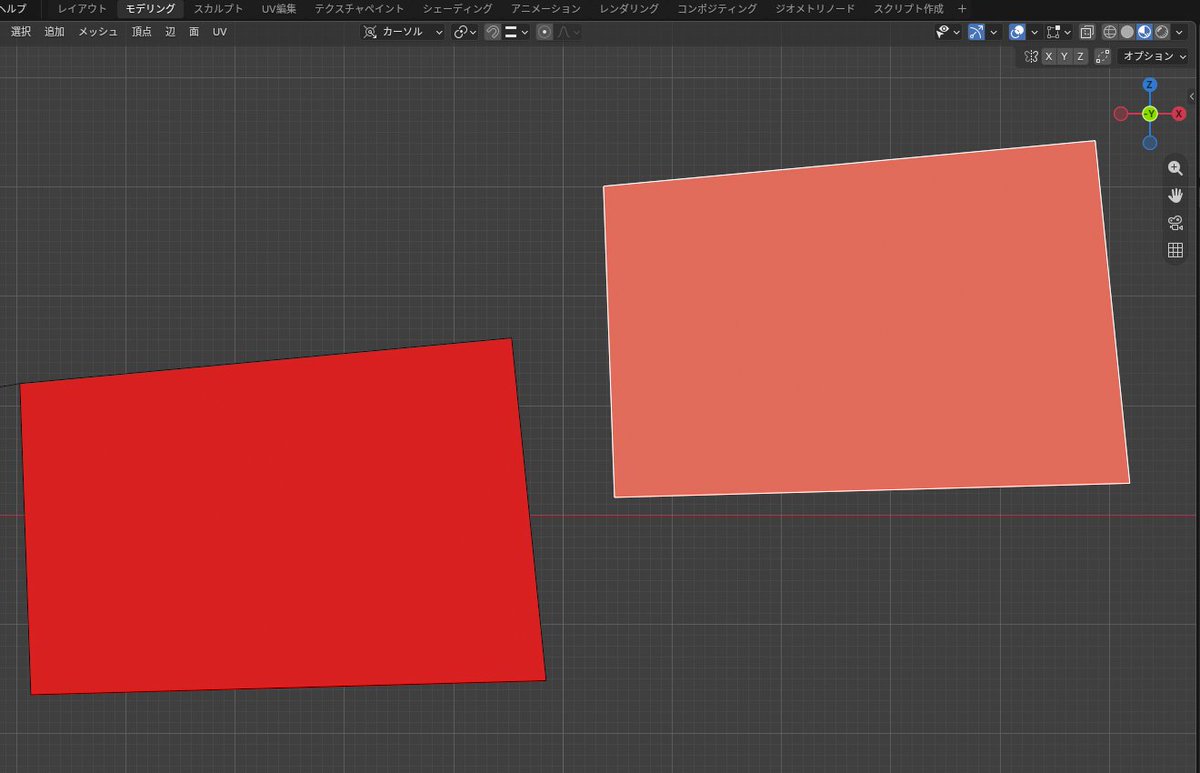The image size is (1200, 773).
Task: Toggle the snapping magnet icon
Action: click(x=494, y=32)
